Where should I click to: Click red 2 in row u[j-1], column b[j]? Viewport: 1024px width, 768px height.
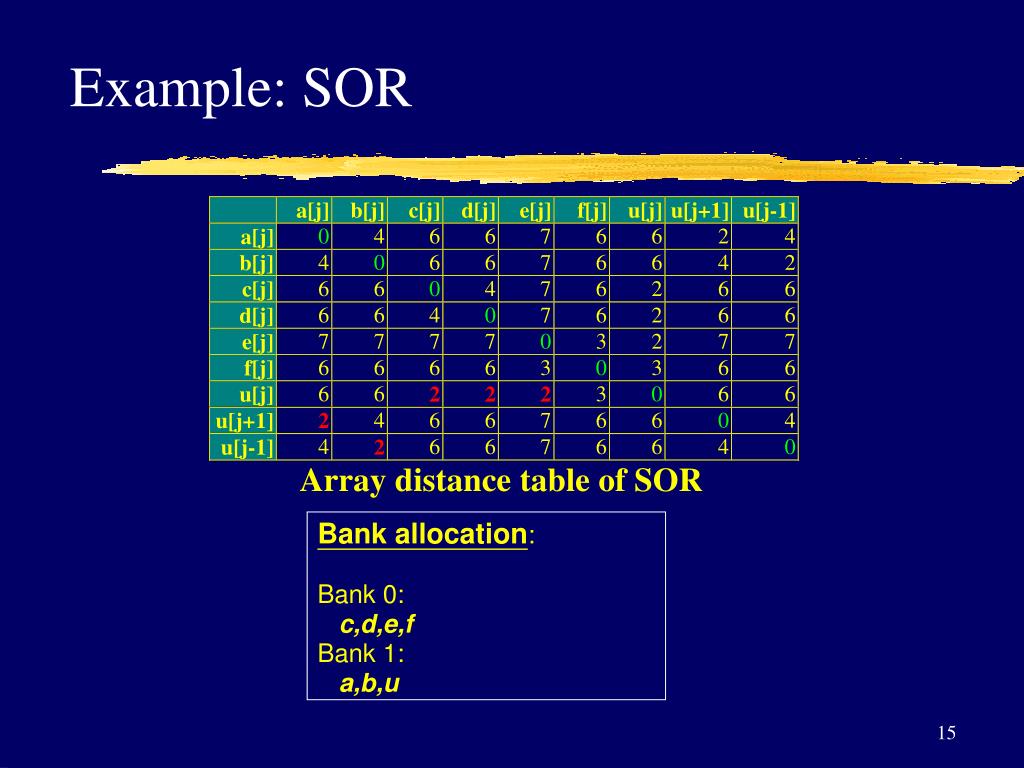click(379, 447)
